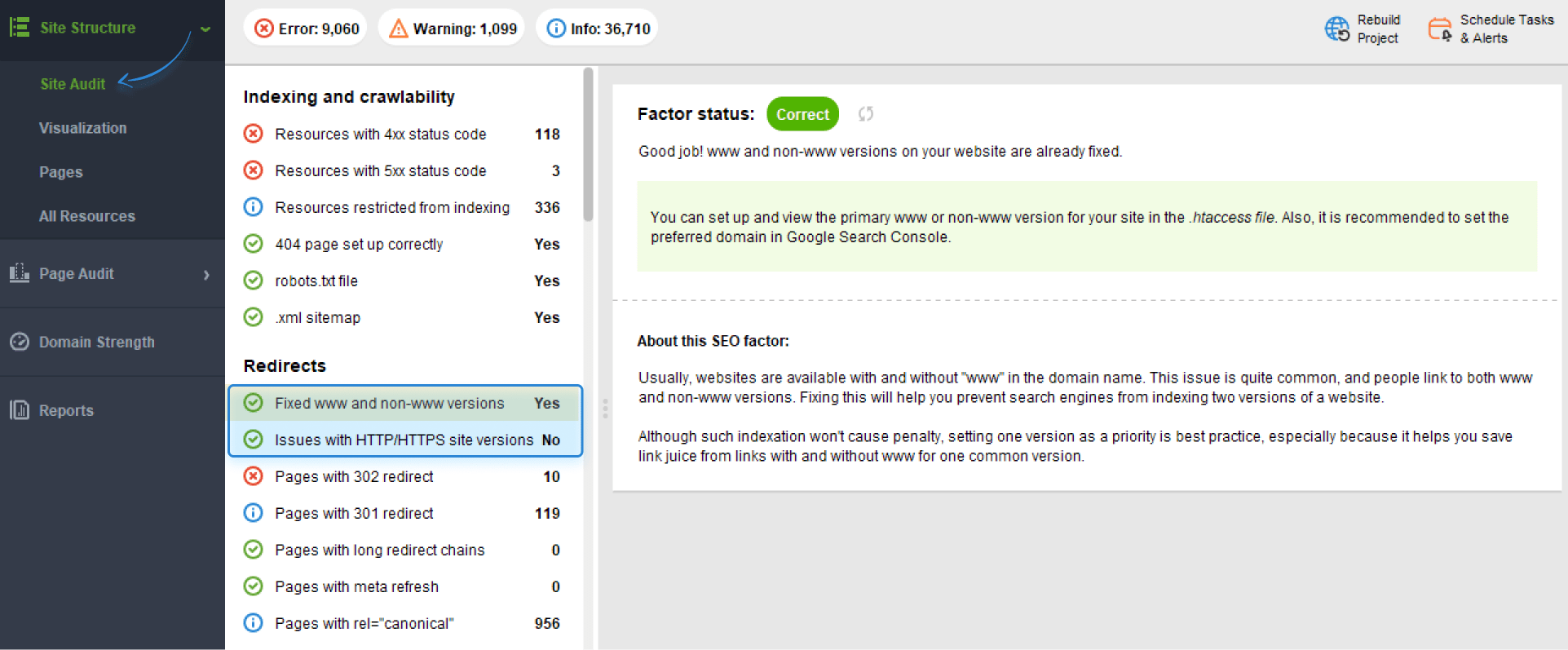This screenshot has height=650, width=1568.
Task: Click the blue info icon in Info pill
Action: tap(556, 29)
